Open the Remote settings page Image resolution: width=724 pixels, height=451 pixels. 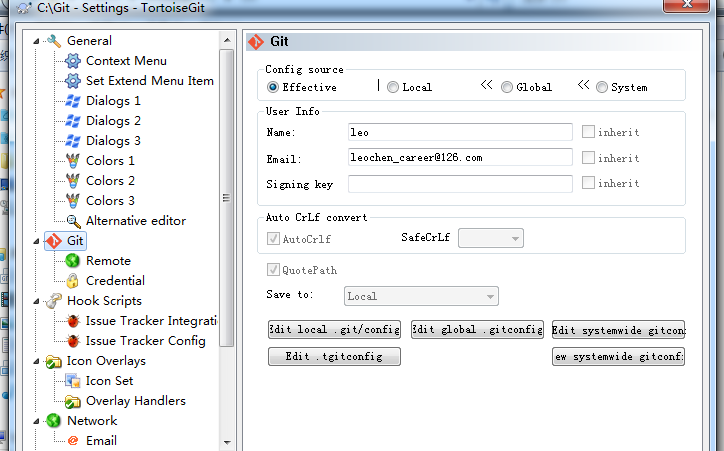point(108,261)
